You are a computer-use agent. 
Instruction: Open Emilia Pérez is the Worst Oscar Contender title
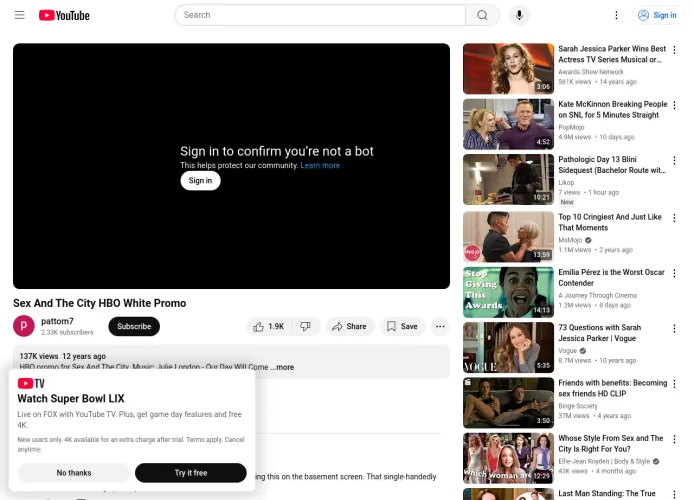[611, 277]
